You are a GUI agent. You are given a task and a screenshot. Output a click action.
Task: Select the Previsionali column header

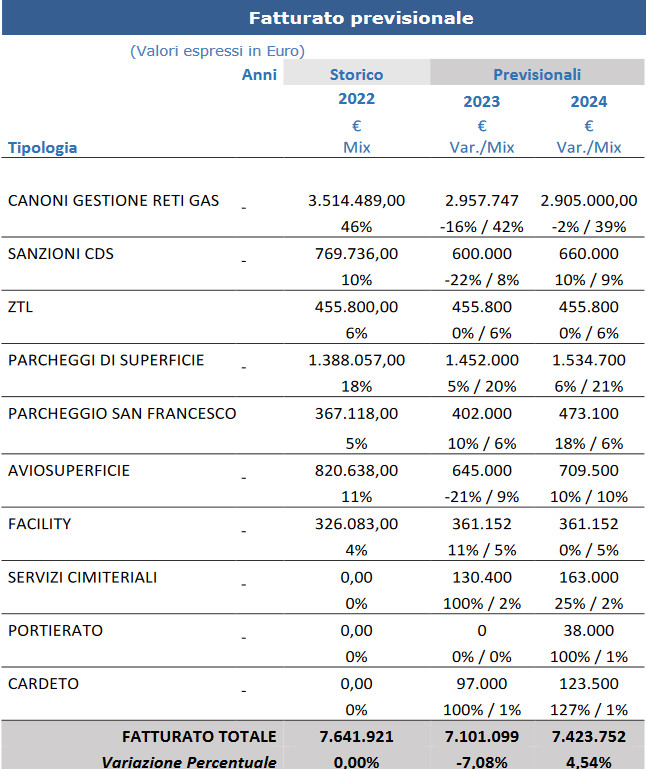tap(537, 74)
